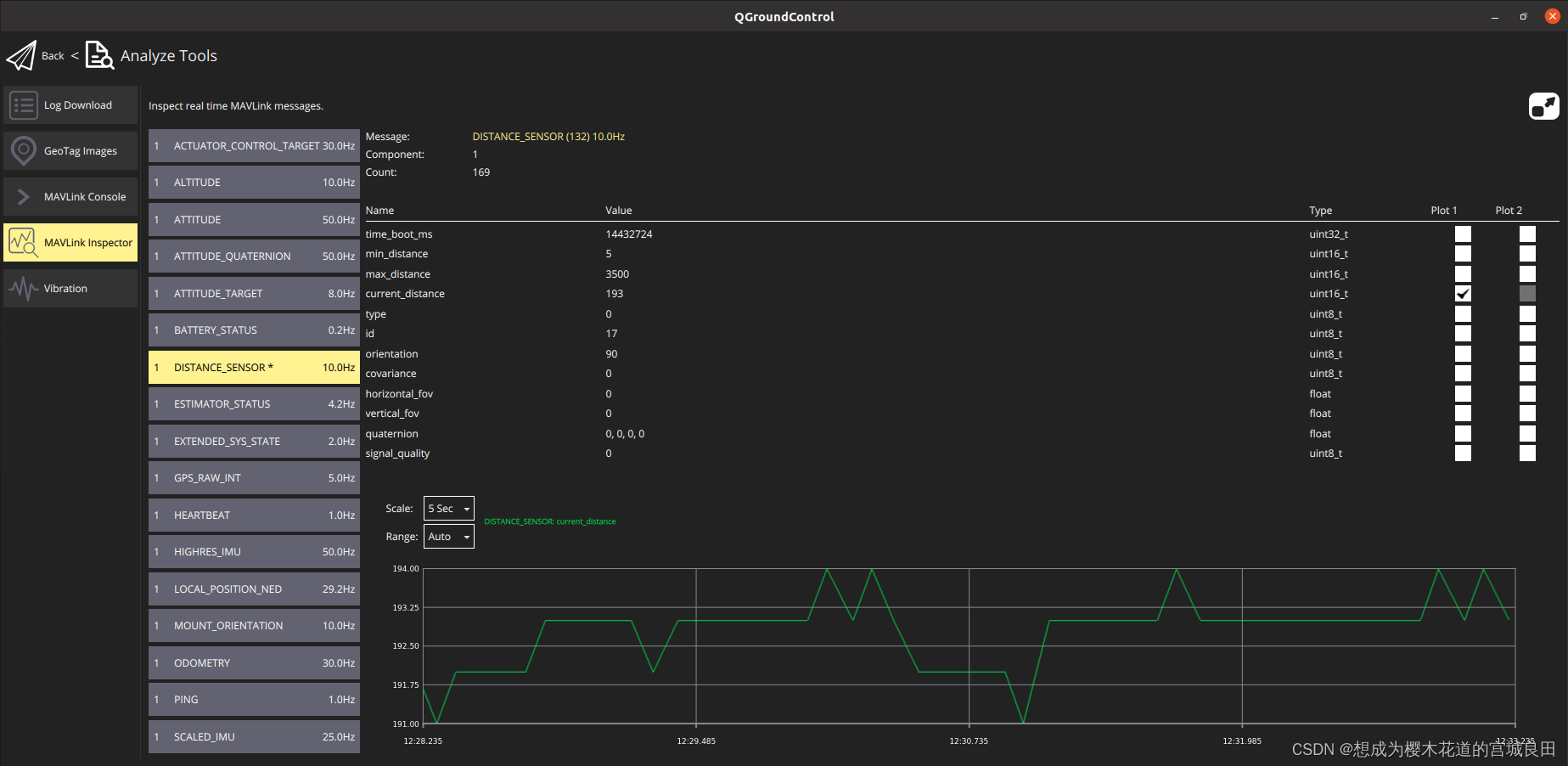Enable Plot 1 for orientation

1463,354
